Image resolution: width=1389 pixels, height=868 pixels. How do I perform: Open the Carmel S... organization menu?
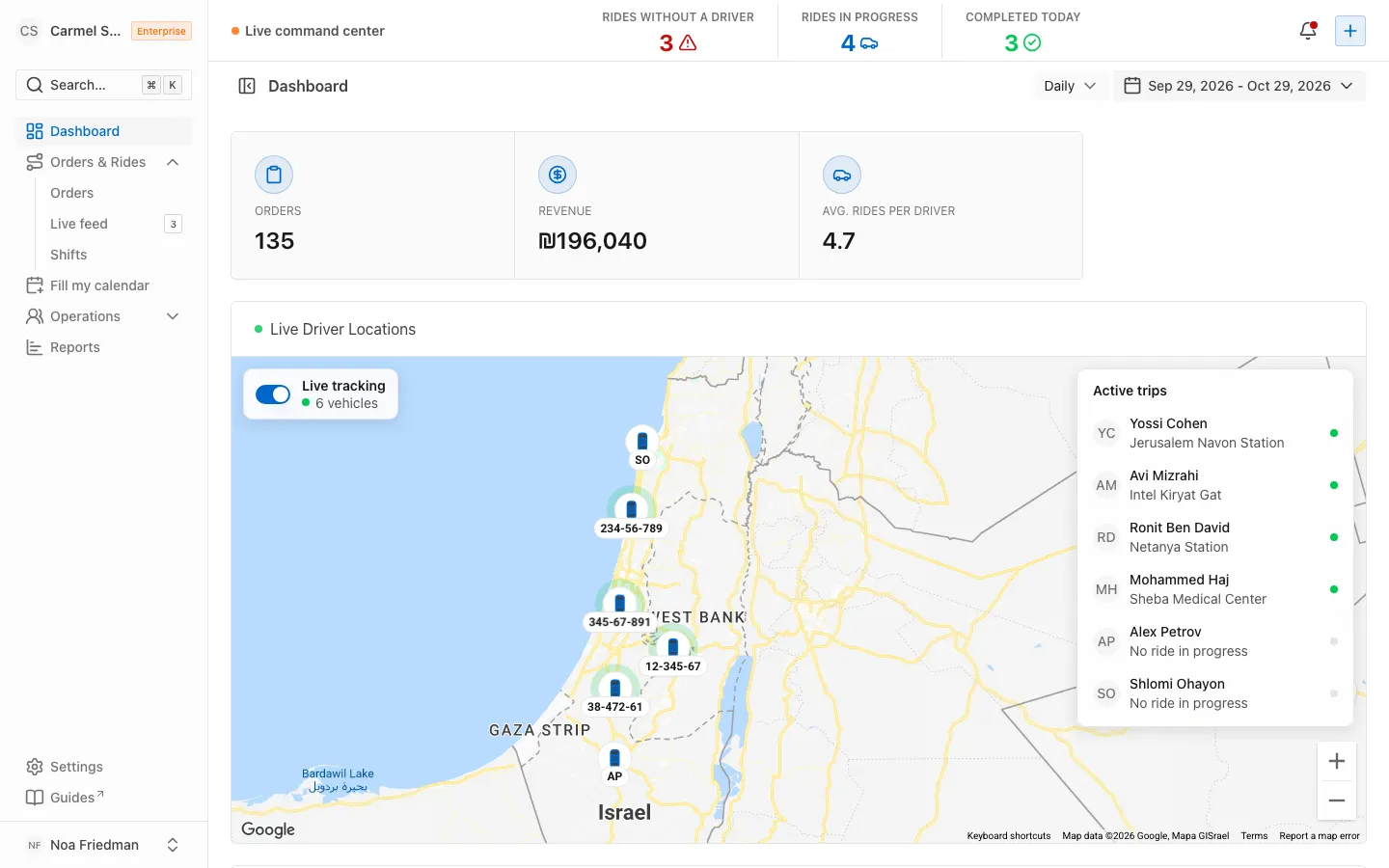tap(104, 31)
